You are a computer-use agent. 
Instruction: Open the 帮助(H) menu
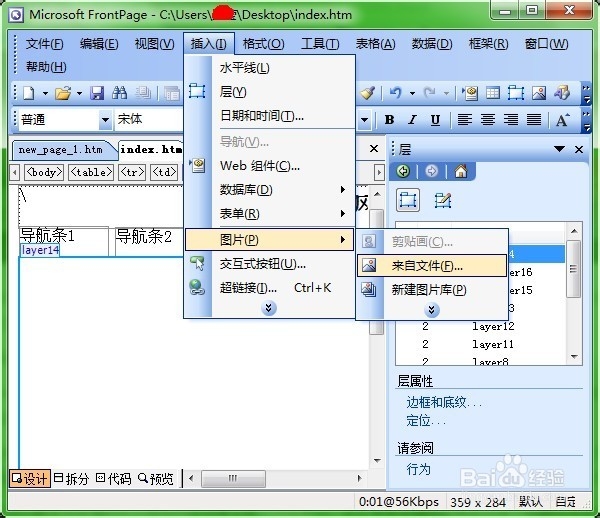pos(46,67)
